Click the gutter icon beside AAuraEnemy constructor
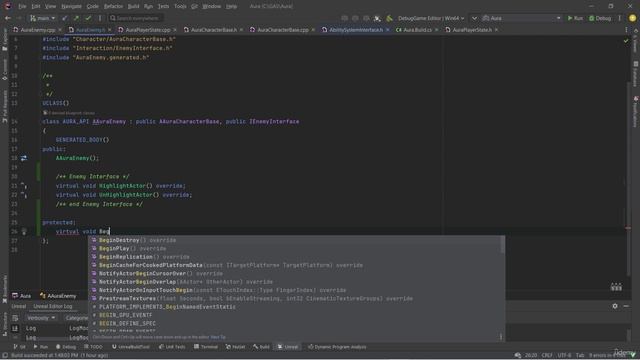This screenshot has height=360, width=640. point(24,158)
